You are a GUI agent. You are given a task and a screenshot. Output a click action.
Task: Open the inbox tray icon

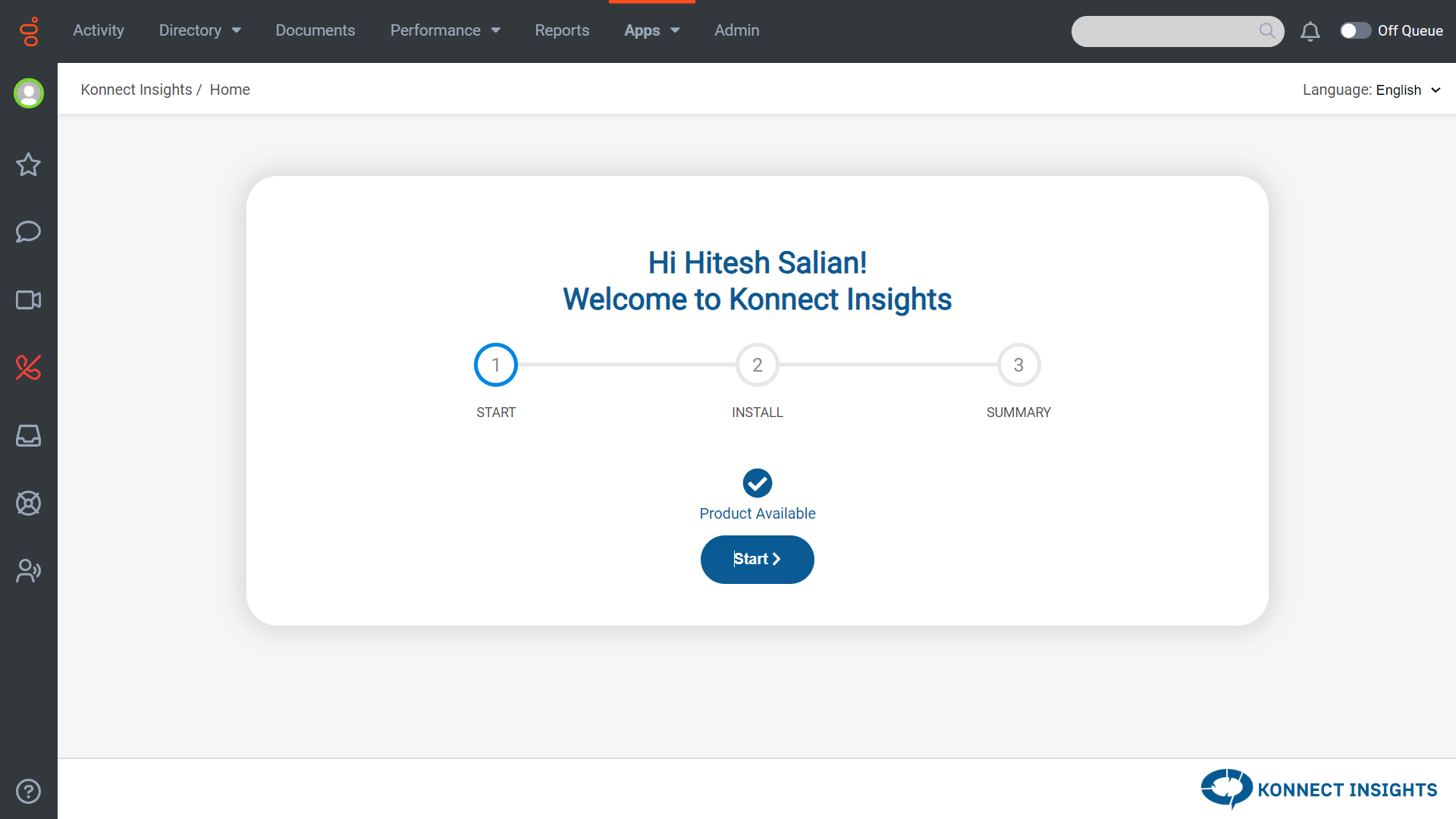[x=29, y=435]
